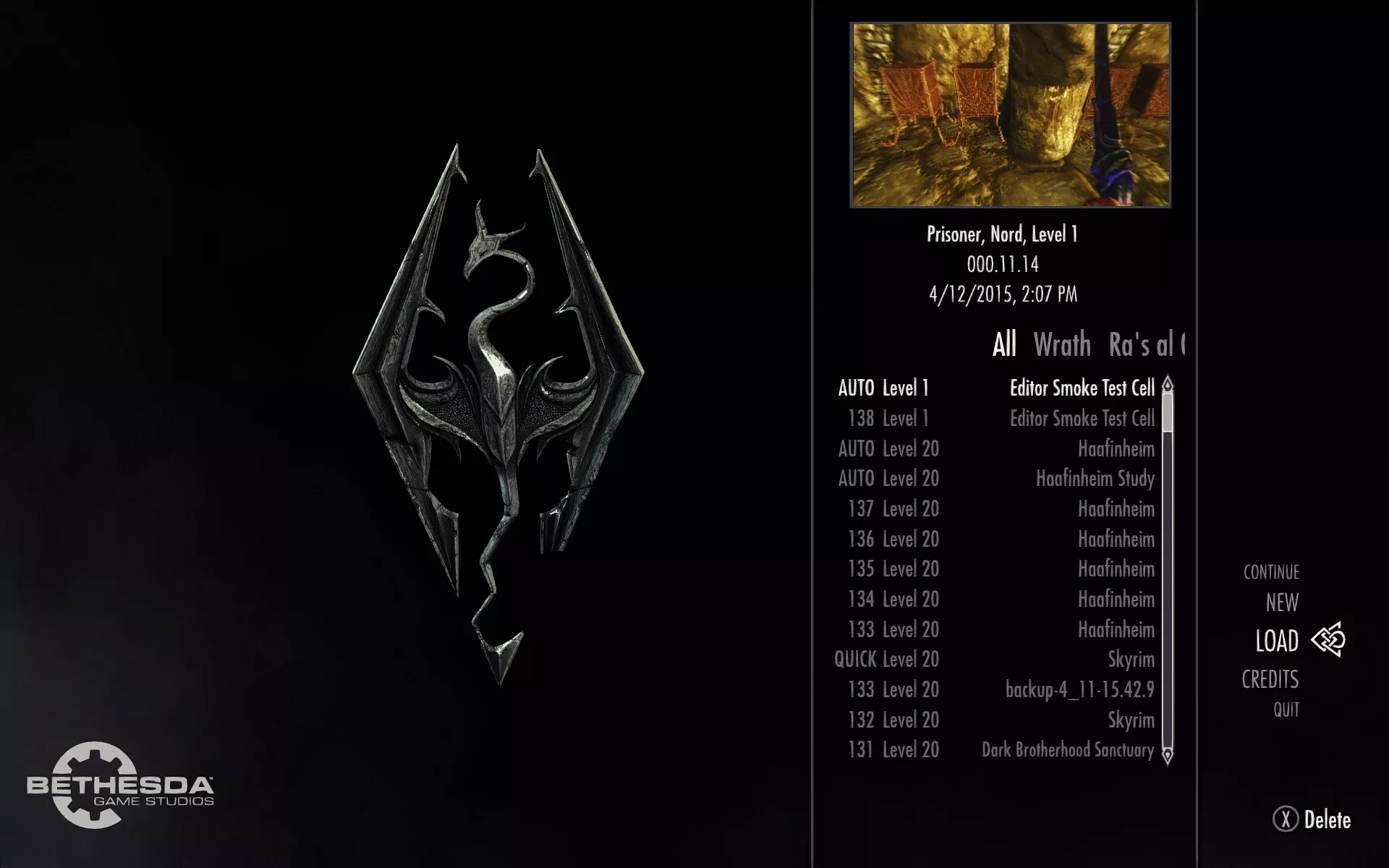Switch to the Wrath character tab

(x=1062, y=344)
